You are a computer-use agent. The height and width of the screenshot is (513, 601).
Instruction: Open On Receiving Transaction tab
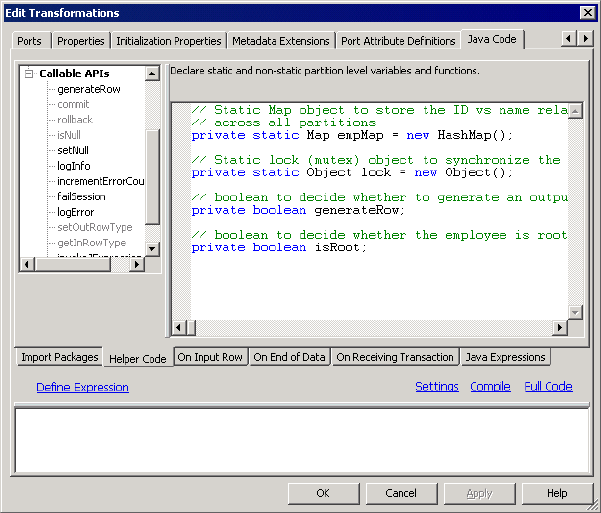coord(395,357)
